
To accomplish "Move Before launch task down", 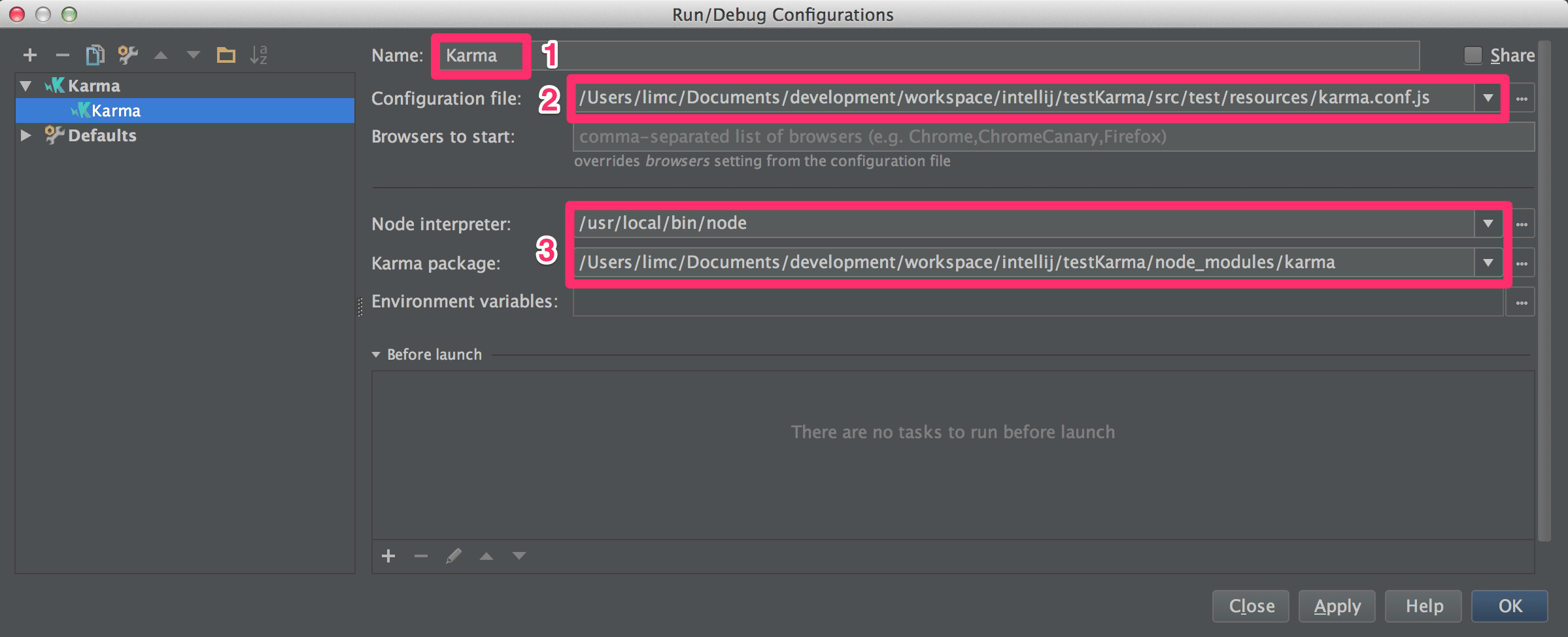I will (519, 556).
